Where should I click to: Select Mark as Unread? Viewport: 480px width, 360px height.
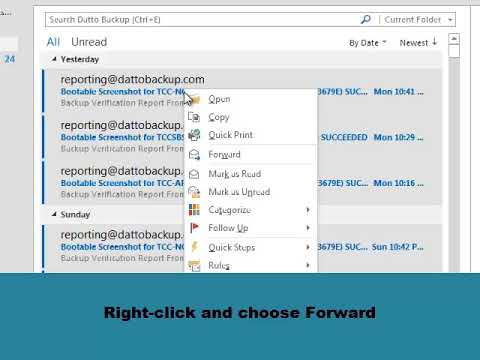tap(251, 192)
